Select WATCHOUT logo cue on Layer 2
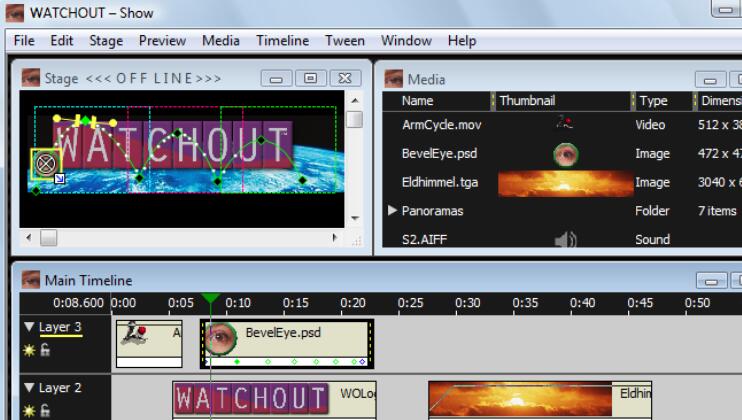The height and width of the screenshot is (420, 742). tap(274, 400)
